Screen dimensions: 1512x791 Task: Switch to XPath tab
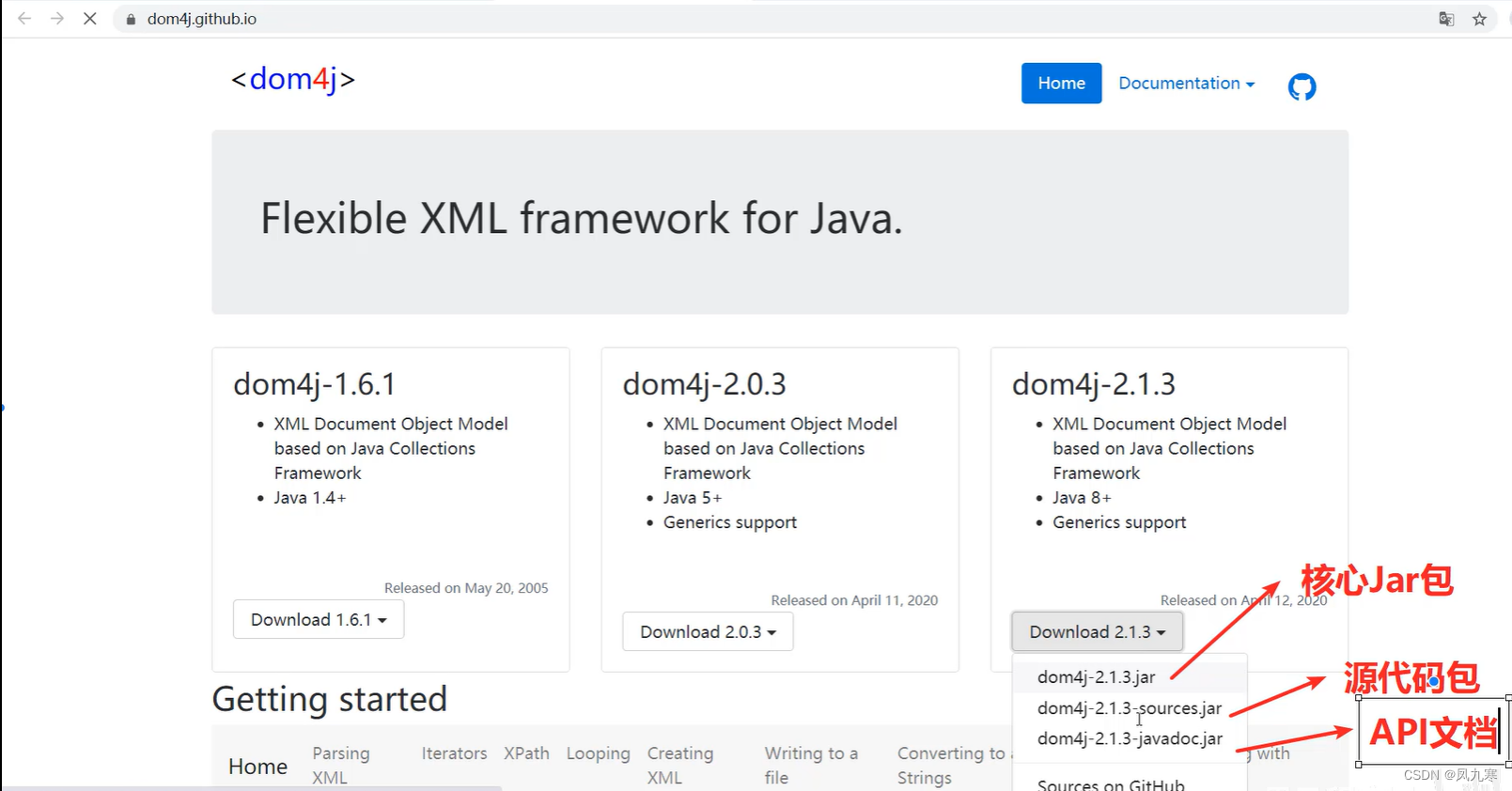(526, 753)
